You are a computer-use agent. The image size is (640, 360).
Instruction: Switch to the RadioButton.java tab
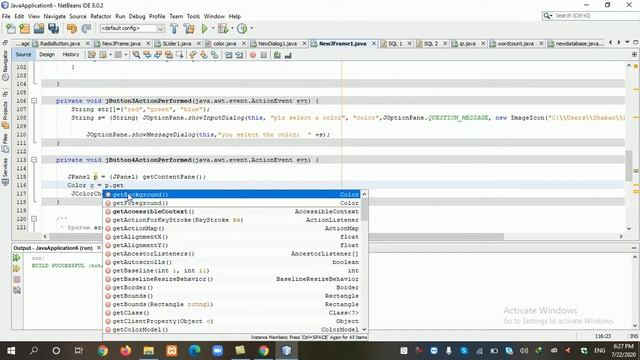click(x=60, y=43)
